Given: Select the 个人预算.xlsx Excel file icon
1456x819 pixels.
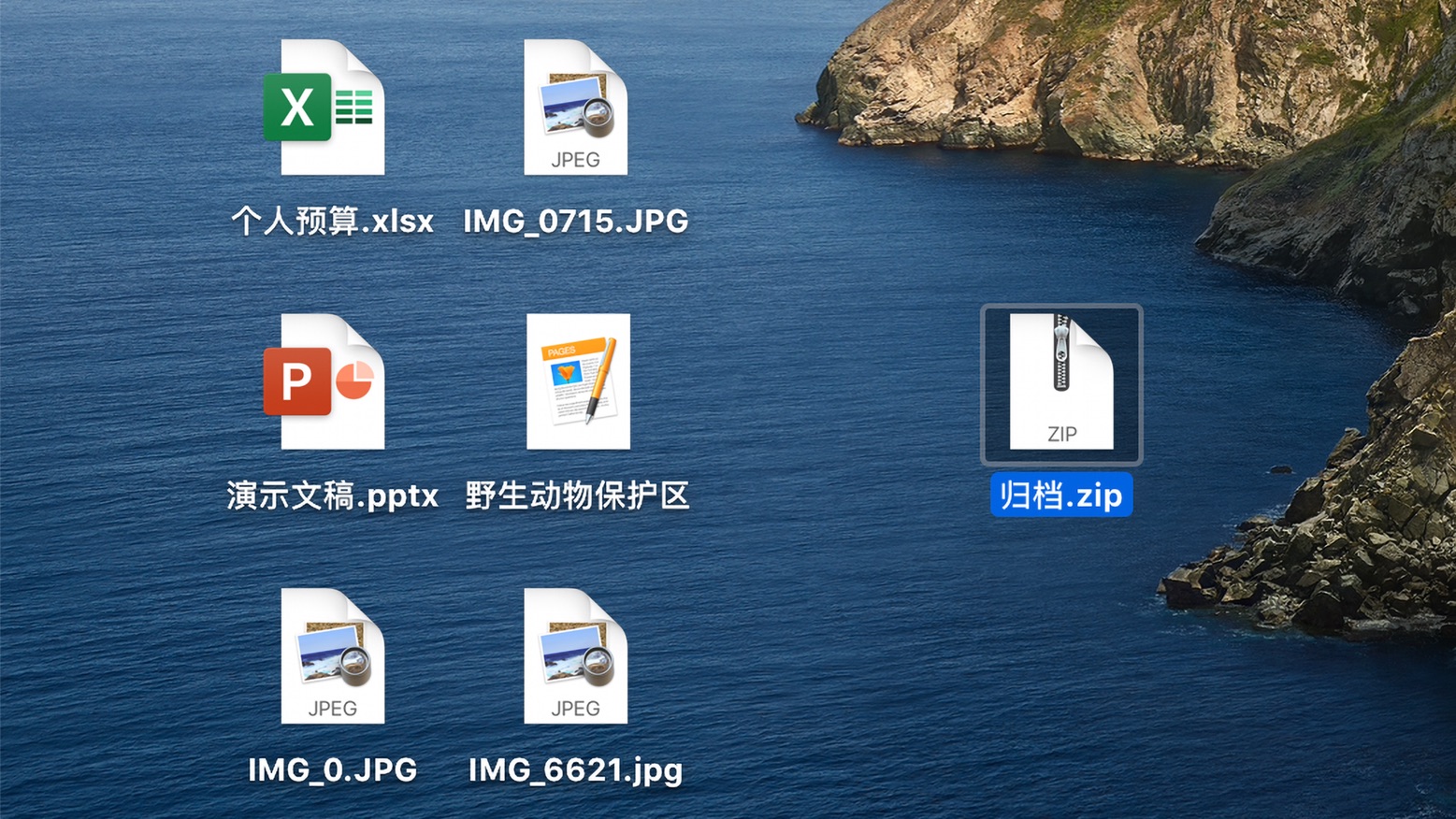Looking at the screenshot, I should [x=324, y=107].
